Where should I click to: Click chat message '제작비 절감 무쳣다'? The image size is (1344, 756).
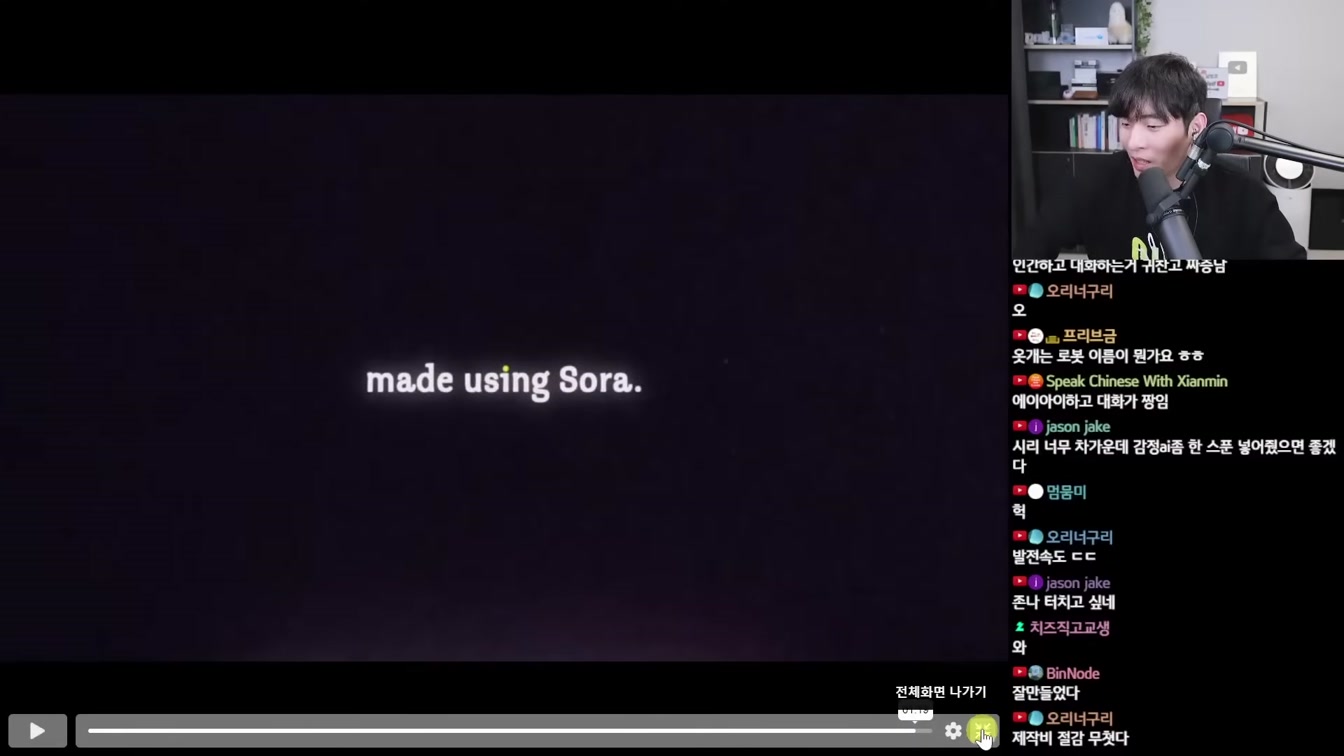(1070, 738)
